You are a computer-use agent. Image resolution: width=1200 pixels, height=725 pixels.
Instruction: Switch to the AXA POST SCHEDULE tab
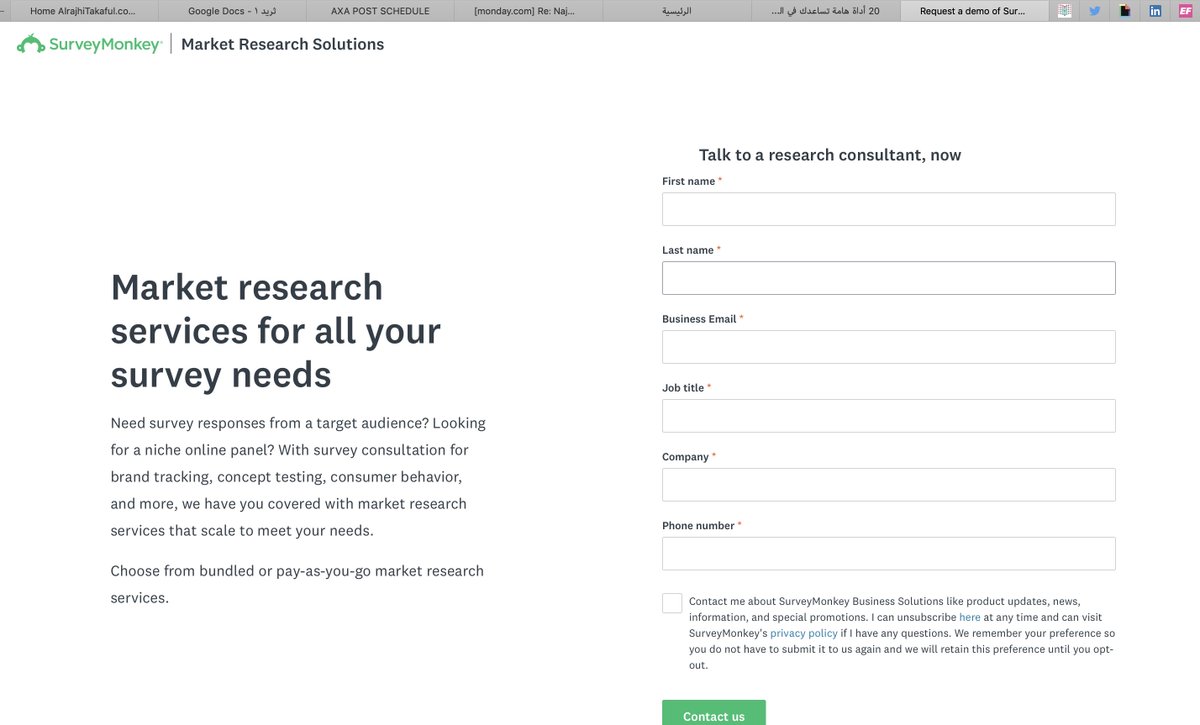click(380, 11)
